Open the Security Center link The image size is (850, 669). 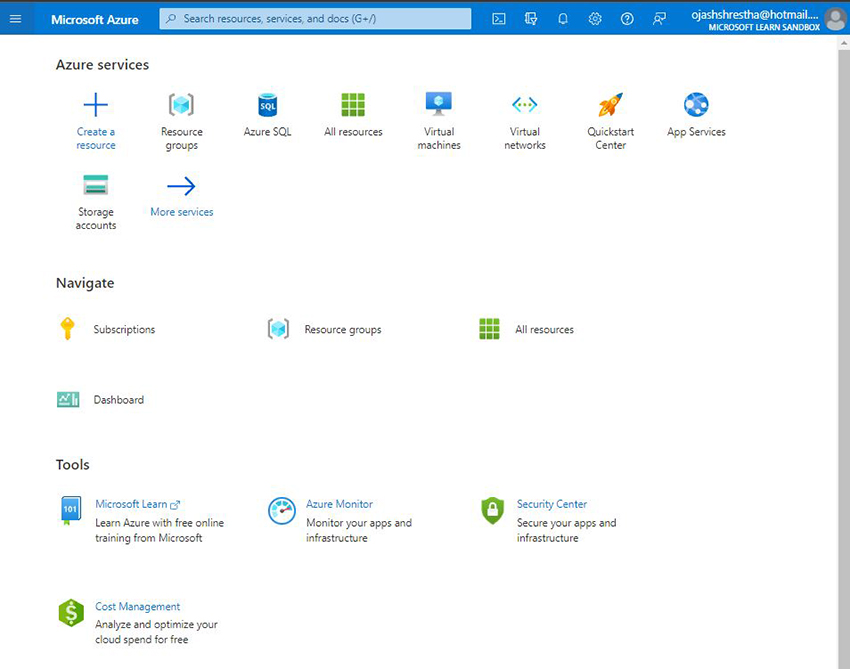pos(551,504)
